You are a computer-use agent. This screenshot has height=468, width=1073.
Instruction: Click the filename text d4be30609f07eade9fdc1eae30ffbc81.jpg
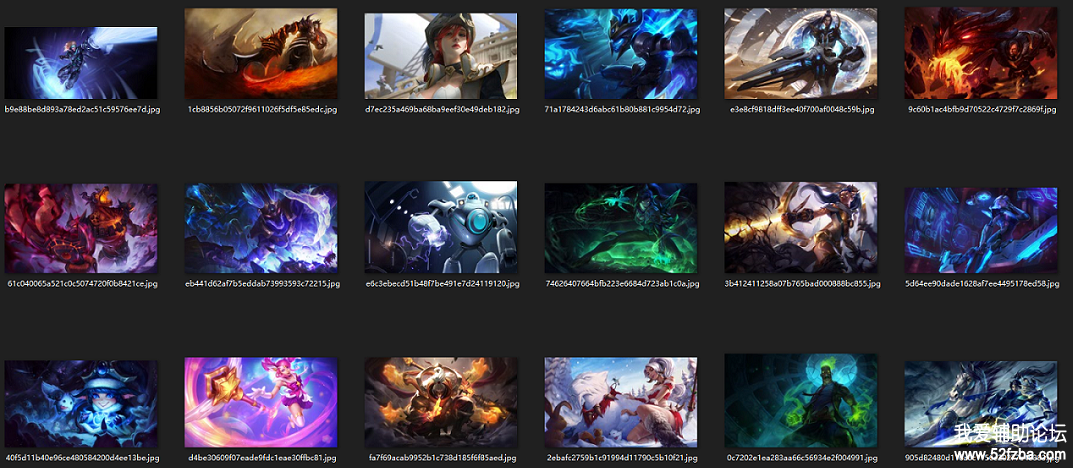coord(261,458)
